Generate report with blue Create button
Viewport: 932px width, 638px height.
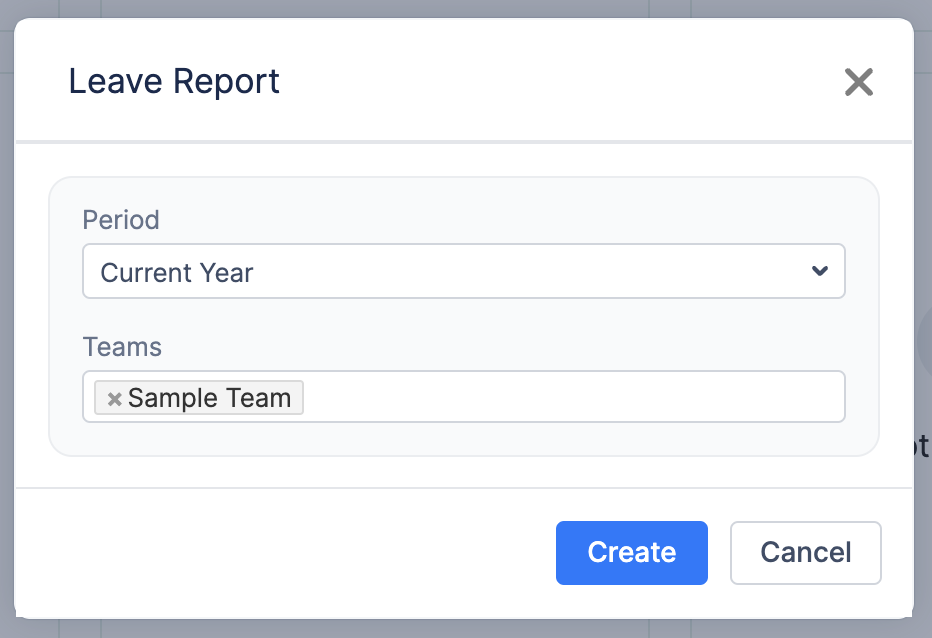click(x=631, y=552)
